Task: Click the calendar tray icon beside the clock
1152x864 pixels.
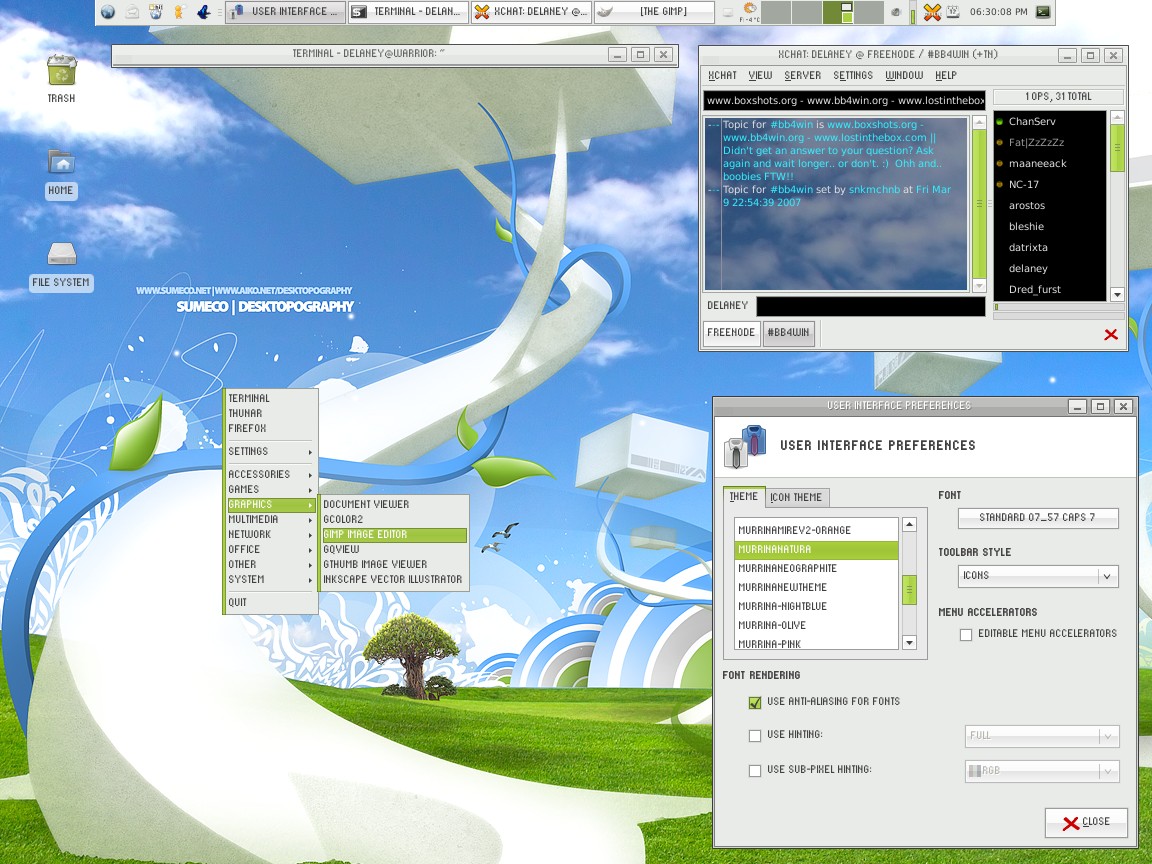Action: 953,12
